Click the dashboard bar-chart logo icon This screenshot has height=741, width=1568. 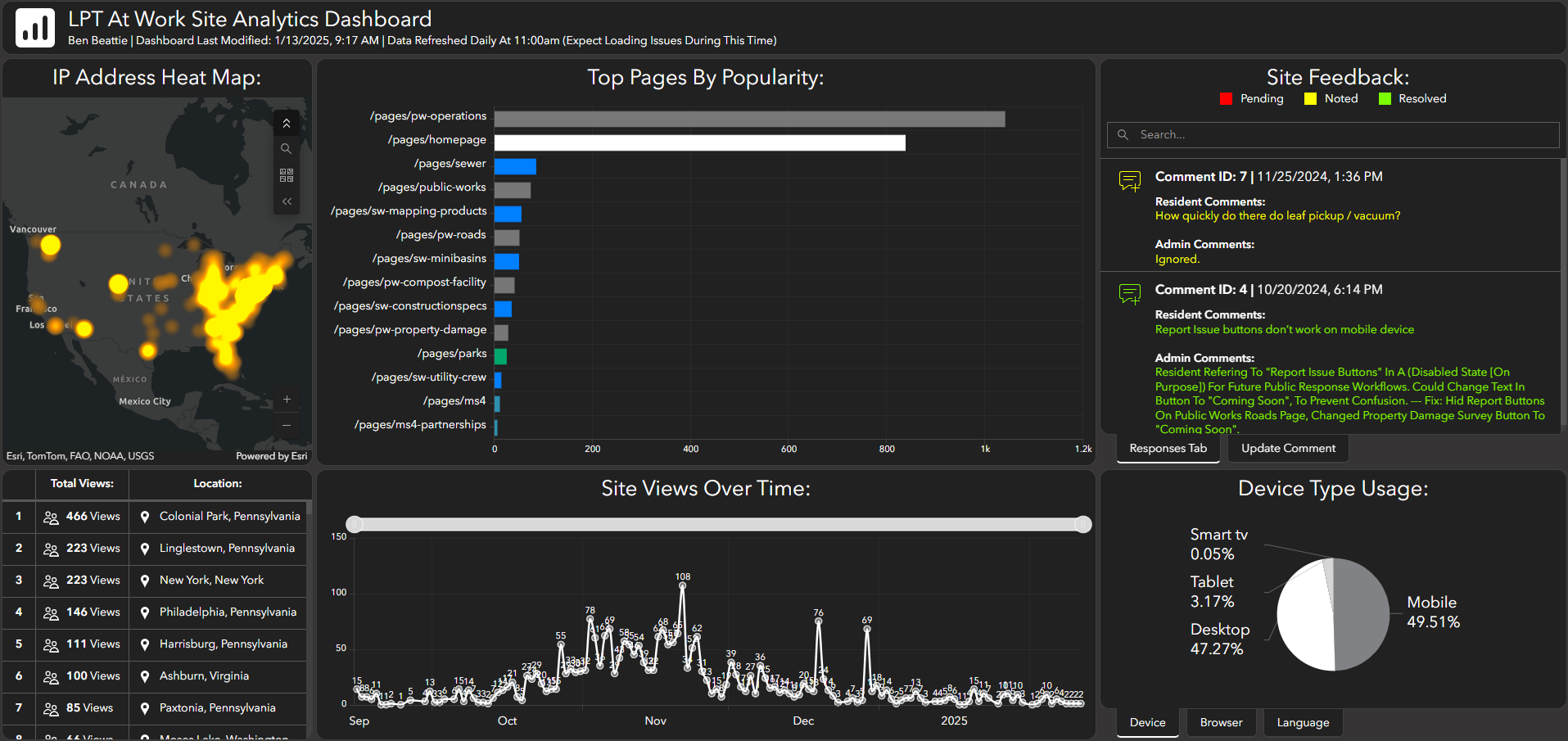coord(34,26)
